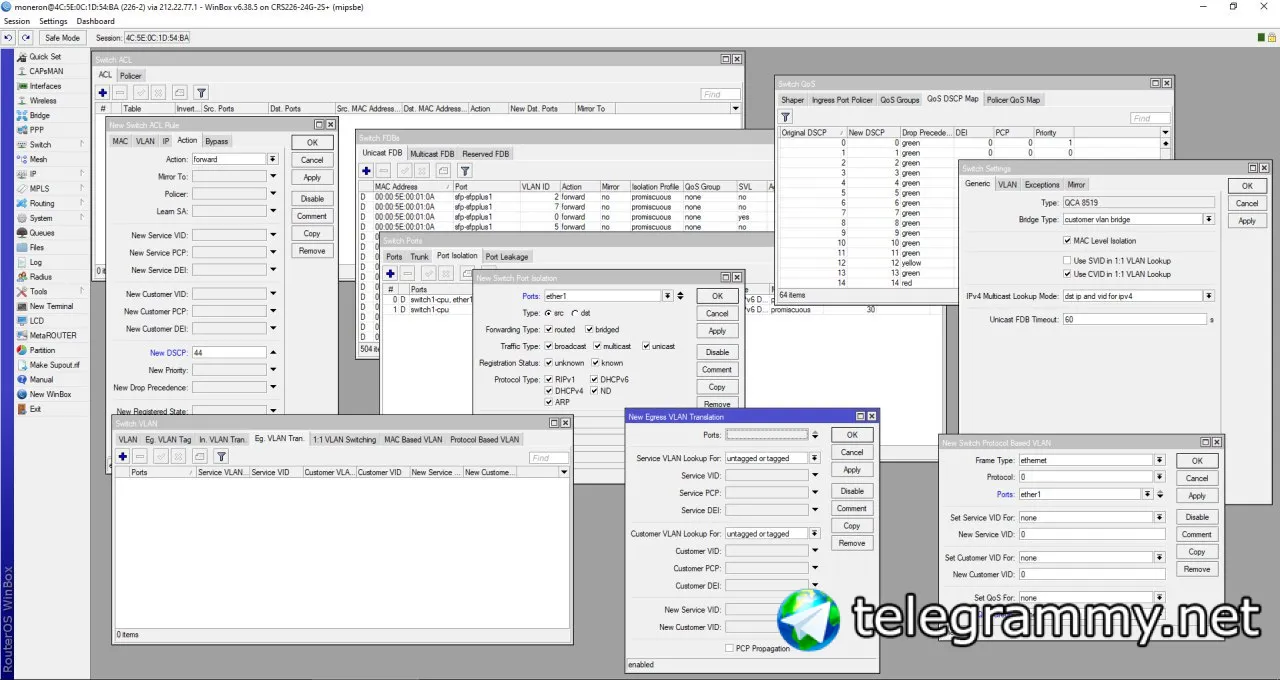1280x680 pixels.
Task: Open MPLS submenu in the sidebar
Action: [39, 188]
